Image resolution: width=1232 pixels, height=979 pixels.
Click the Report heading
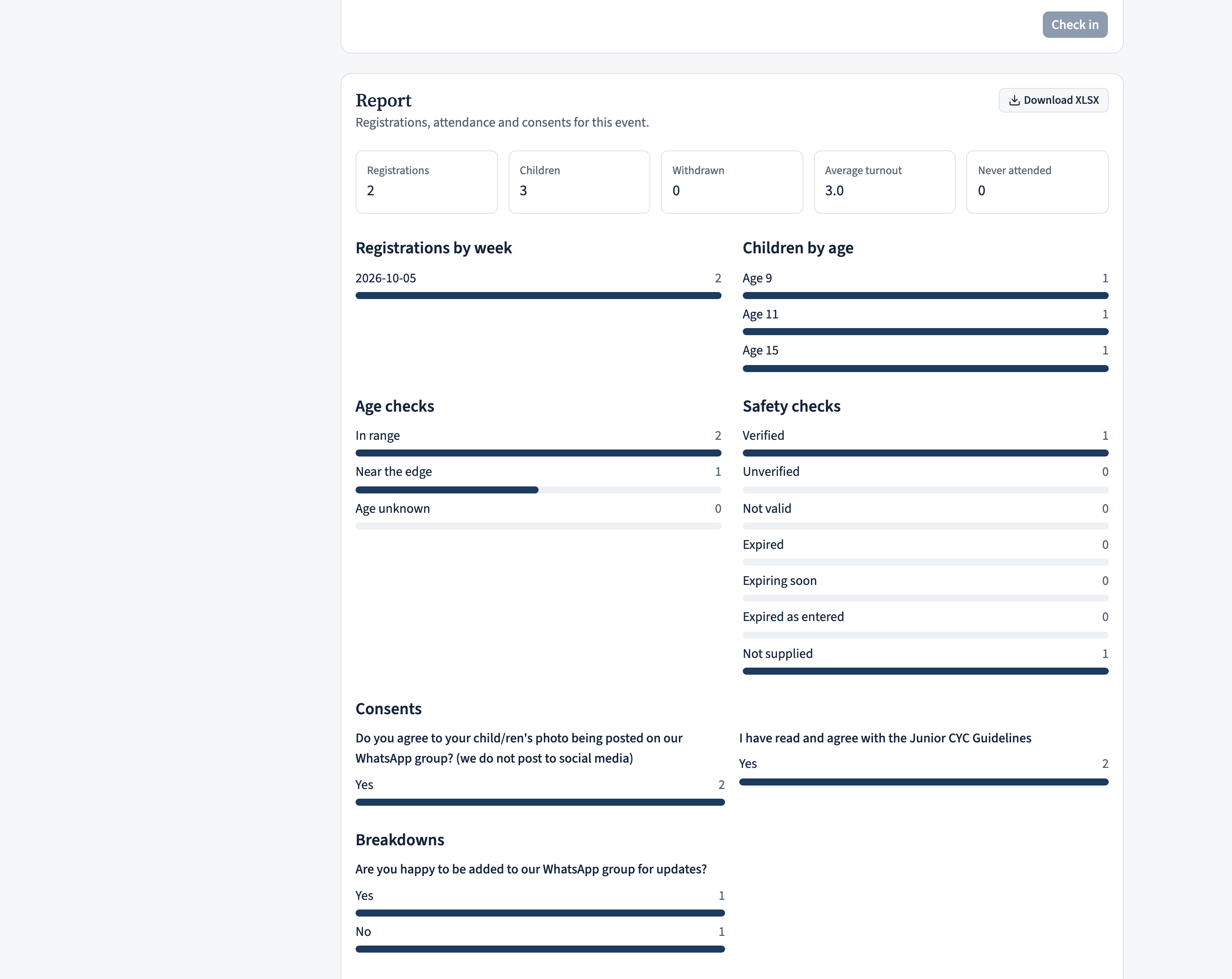coord(383,100)
